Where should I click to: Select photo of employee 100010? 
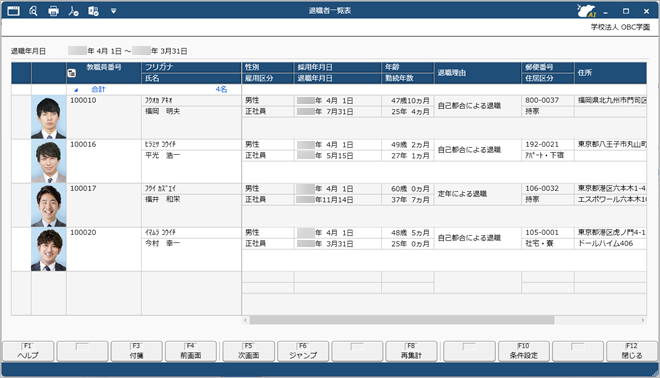pyautogui.click(x=48, y=117)
